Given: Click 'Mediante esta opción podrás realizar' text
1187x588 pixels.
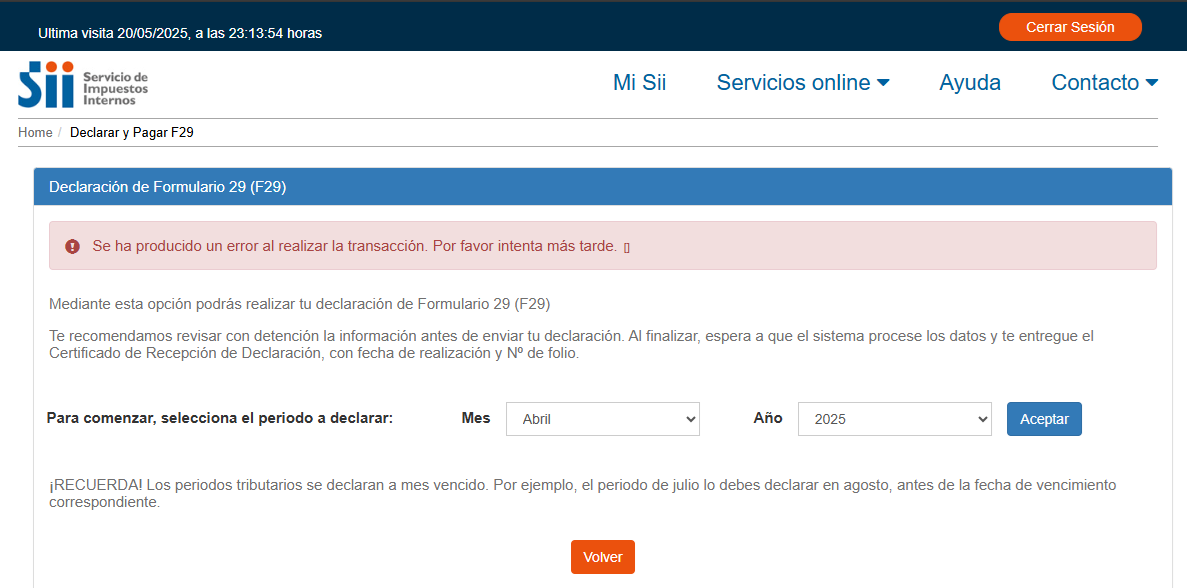Looking at the screenshot, I should (299, 304).
